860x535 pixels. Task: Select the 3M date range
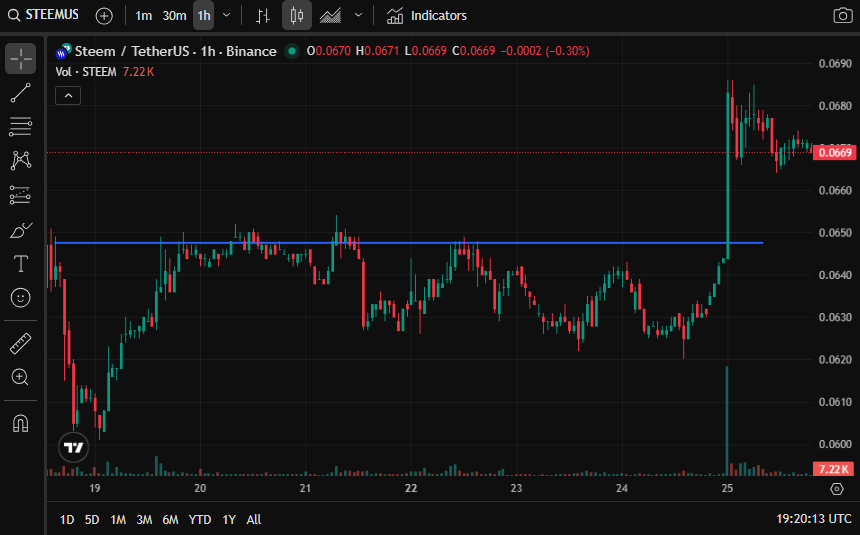(144, 520)
